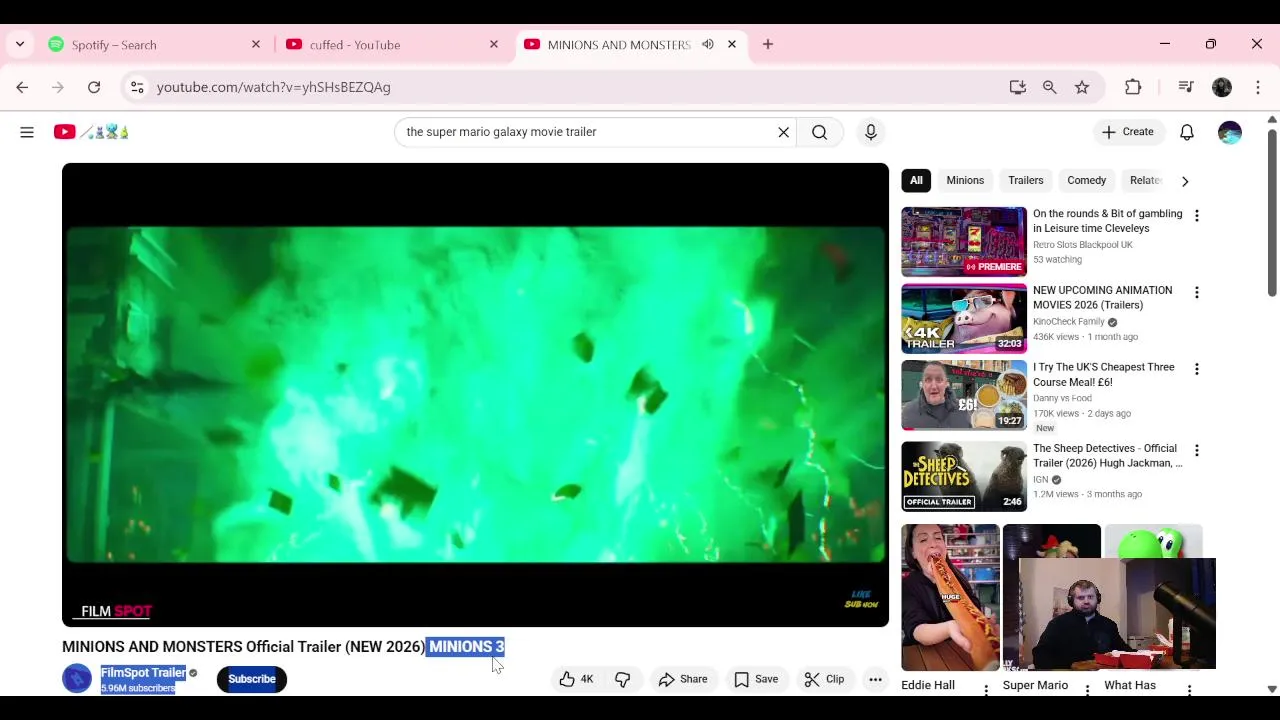
Task: Open the YouTube guide hamburger menu
Action: point(27,132)
